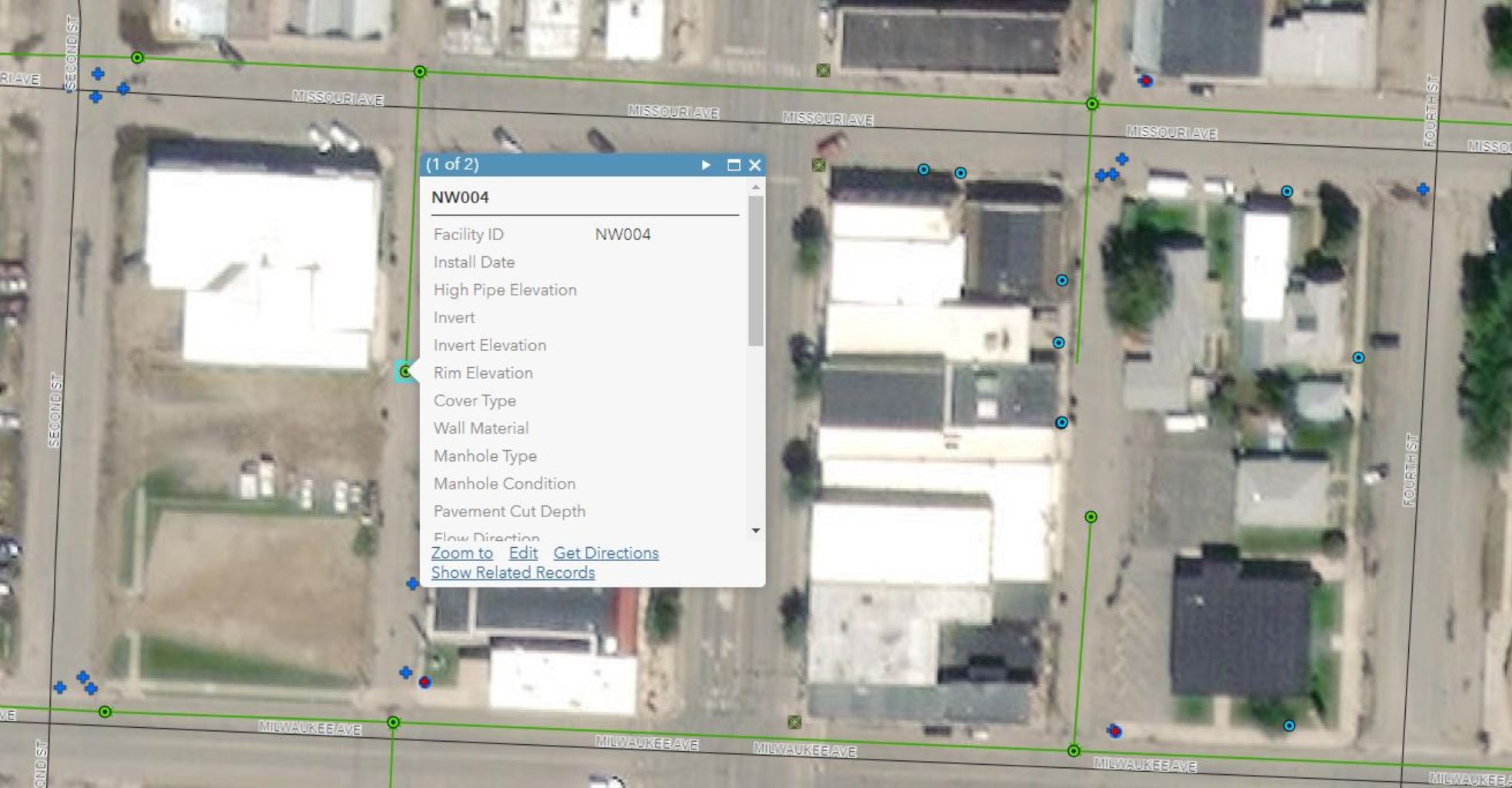Select red hydrant marker north of Missouri Ave
The image size is (1512, 788).
(1146, 81)
